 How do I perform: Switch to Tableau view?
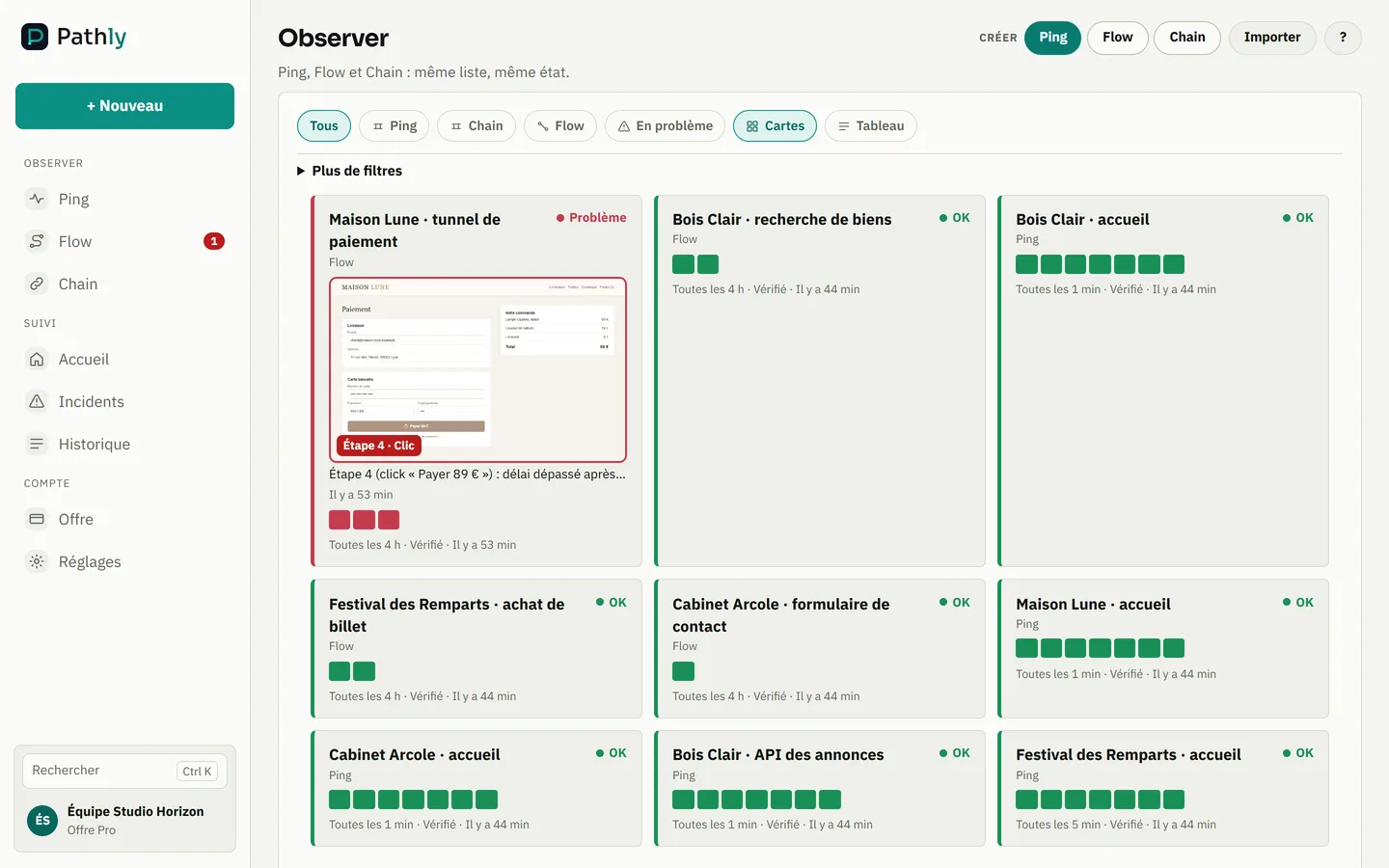(871, 126)
